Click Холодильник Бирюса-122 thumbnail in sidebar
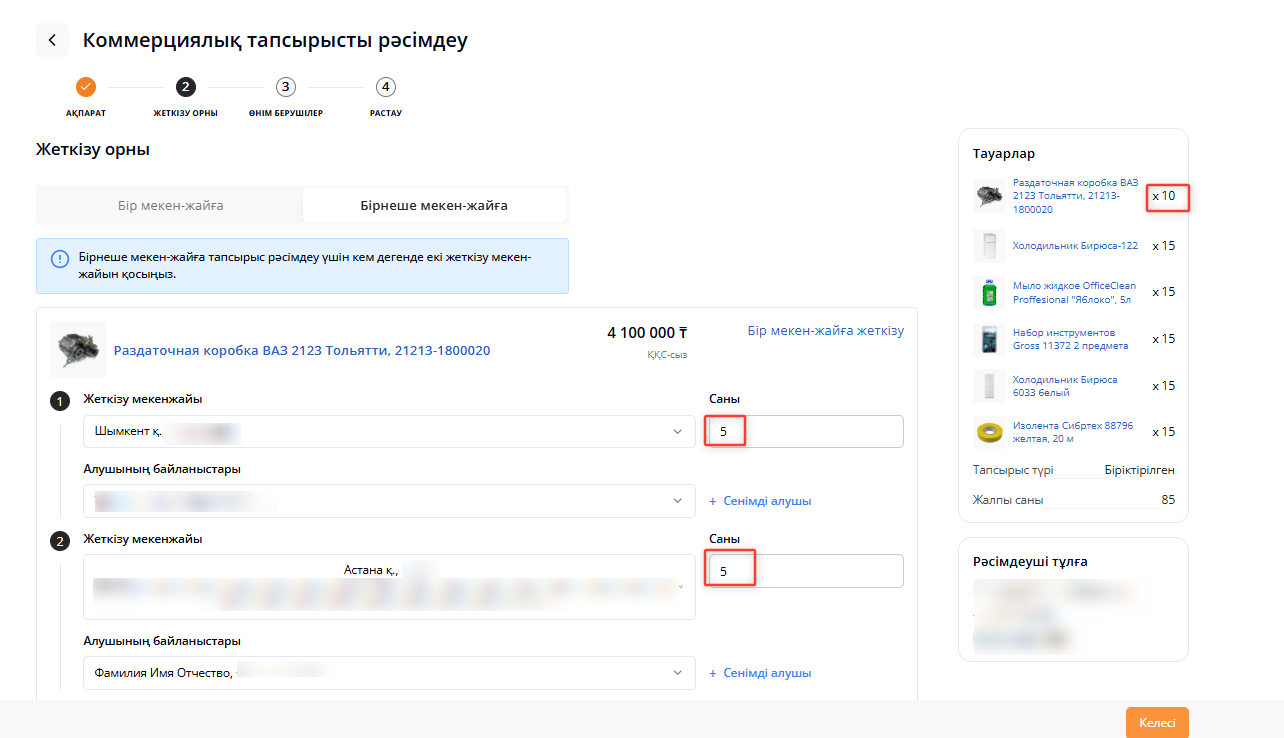The width and height of the screenshot is (1284, 738). 989,245
